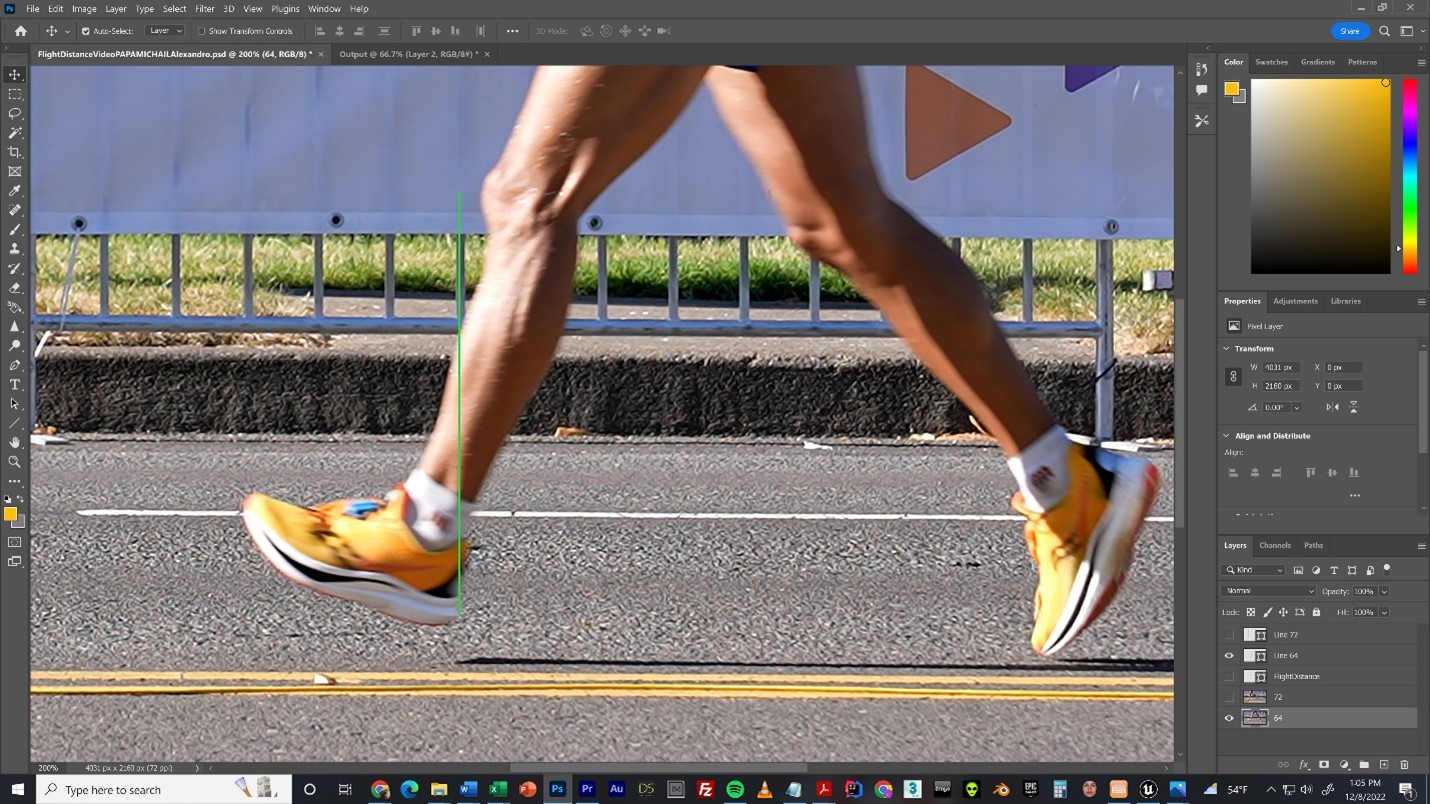The image size is (1430, 804).
Task: Click the Search icon next to Share
Action: pos(1385,31)
